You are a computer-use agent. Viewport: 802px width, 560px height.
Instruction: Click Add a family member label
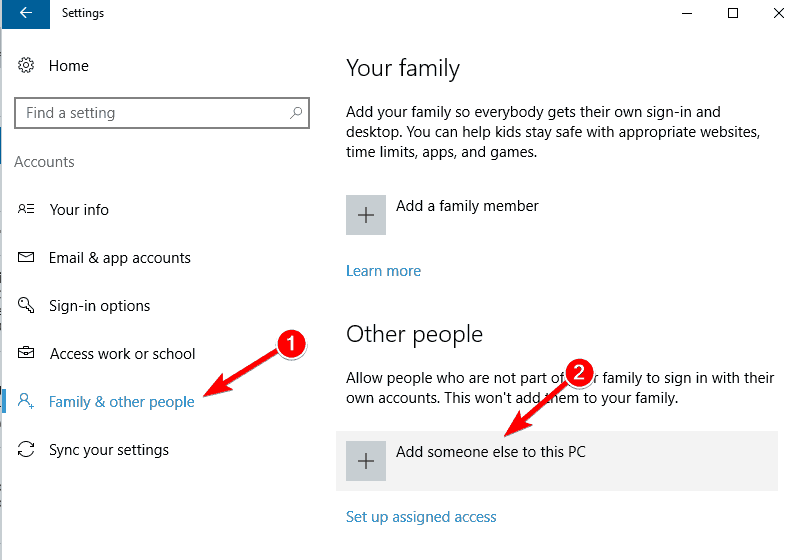click(x=467, y=206)
